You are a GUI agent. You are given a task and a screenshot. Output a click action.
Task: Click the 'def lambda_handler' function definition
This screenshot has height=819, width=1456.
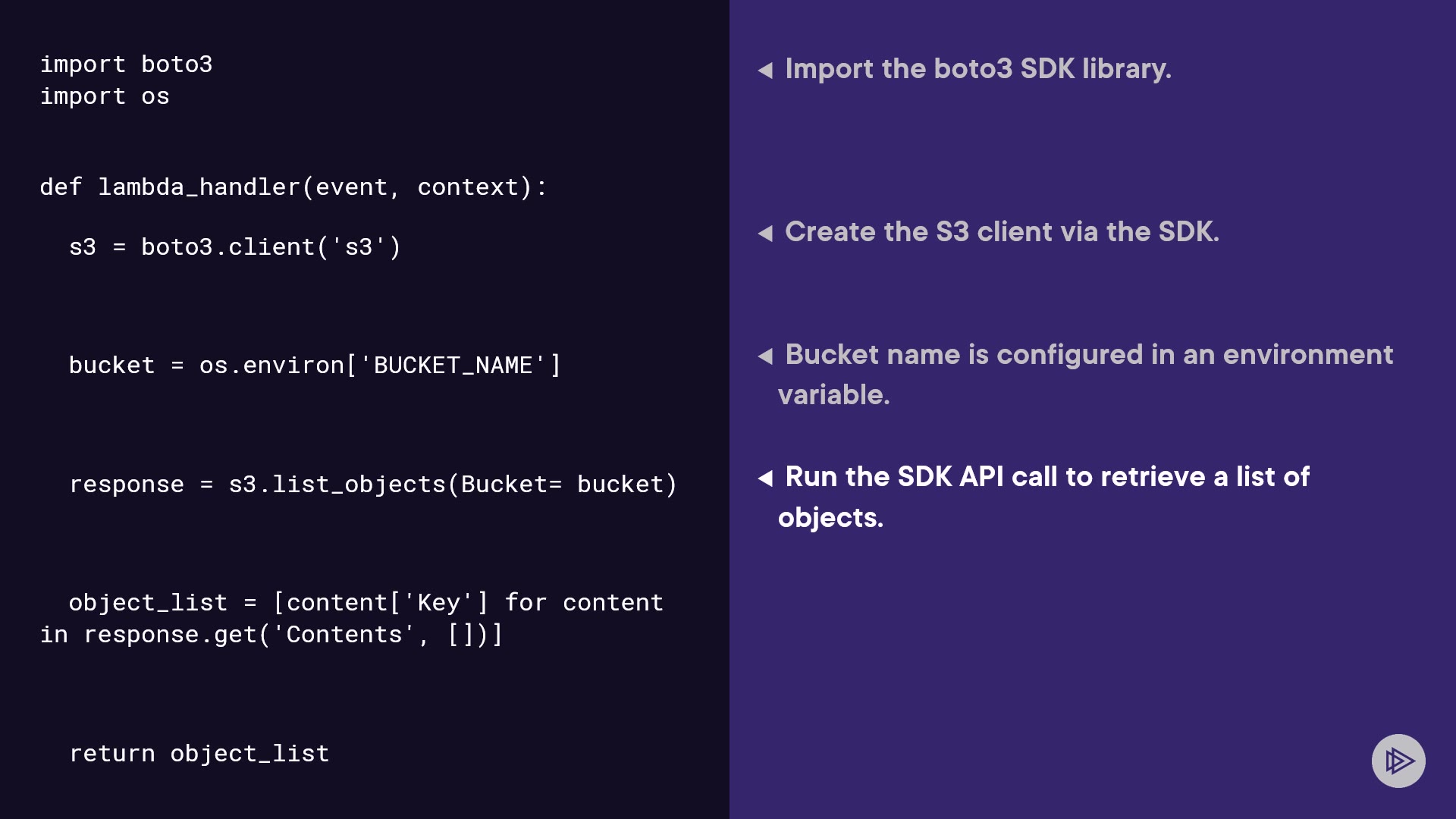[x=293, y=187]
